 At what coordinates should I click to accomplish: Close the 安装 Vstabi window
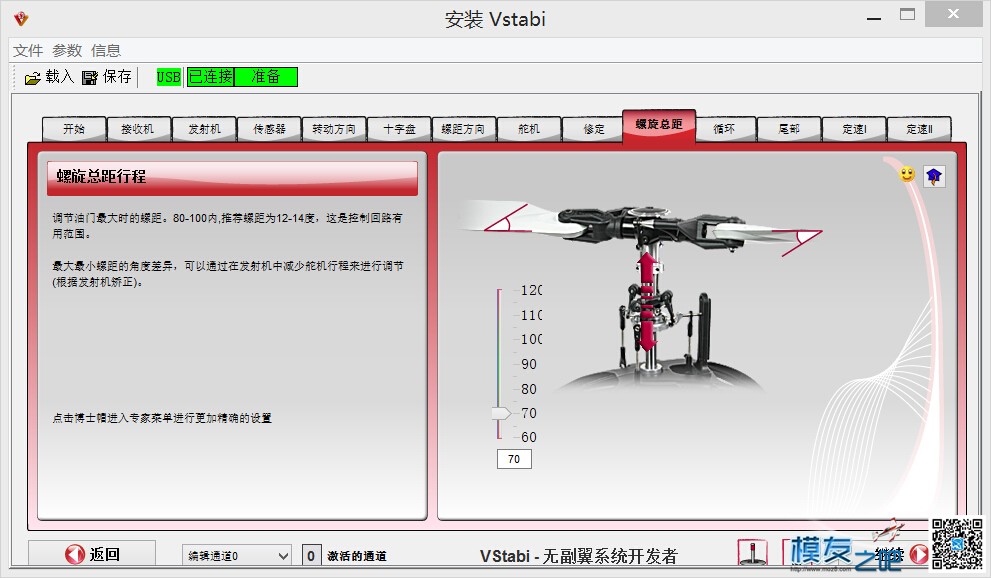[953, 14]
